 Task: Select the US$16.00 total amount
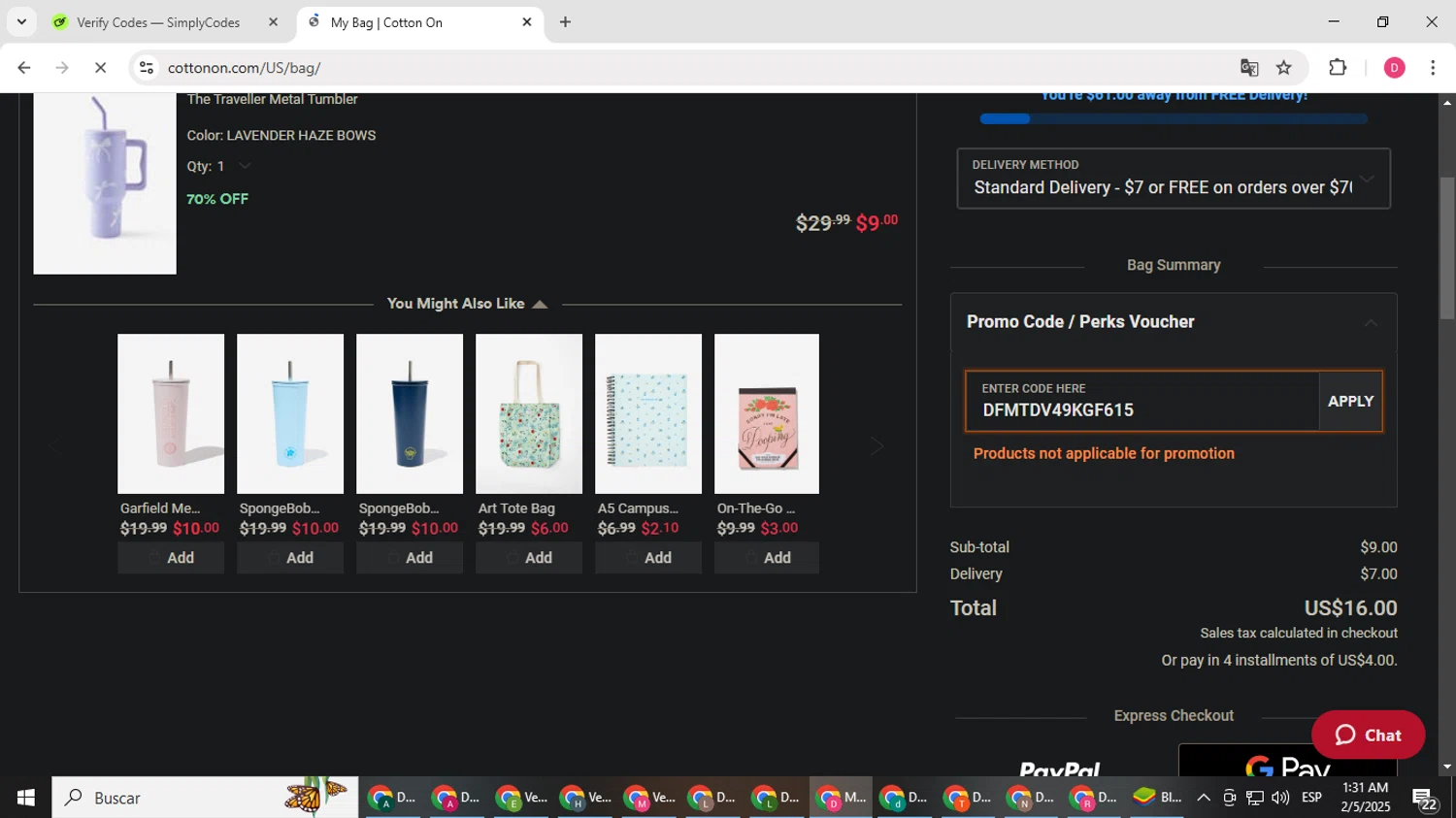click(1350, 608)
